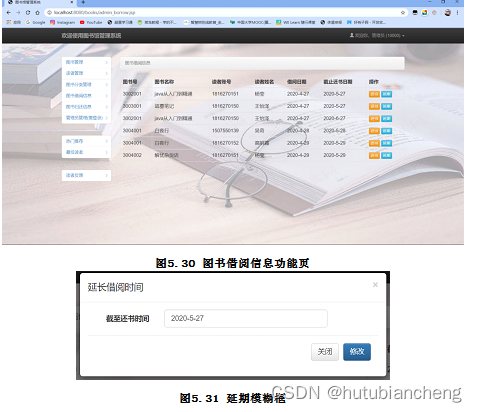This screenshot has width=477, height=412.
Task: Select reader number cell 1507550139
Action: click(225, 131)
